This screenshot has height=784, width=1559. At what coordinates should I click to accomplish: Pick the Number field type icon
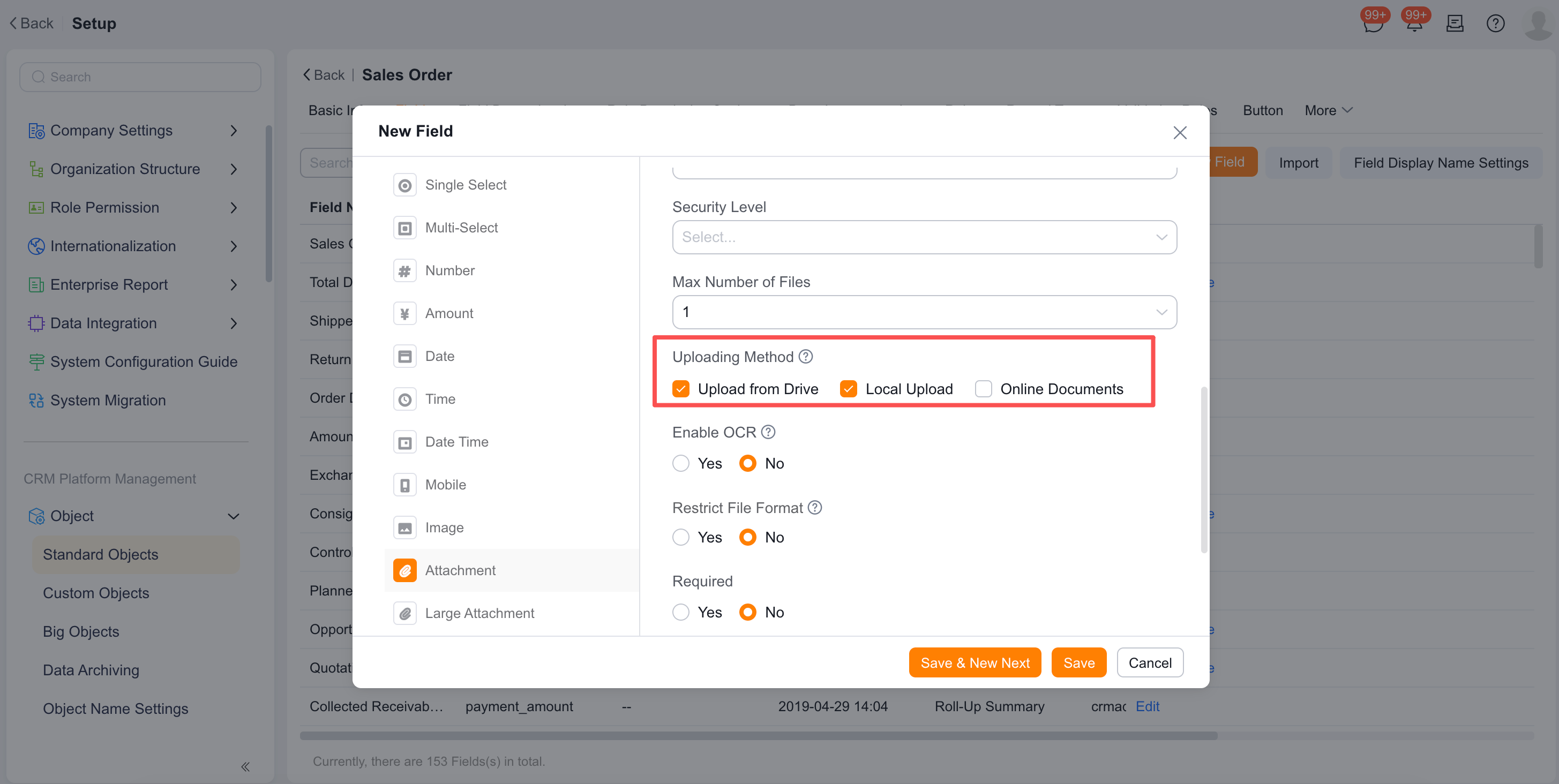[x=405, y=271]
